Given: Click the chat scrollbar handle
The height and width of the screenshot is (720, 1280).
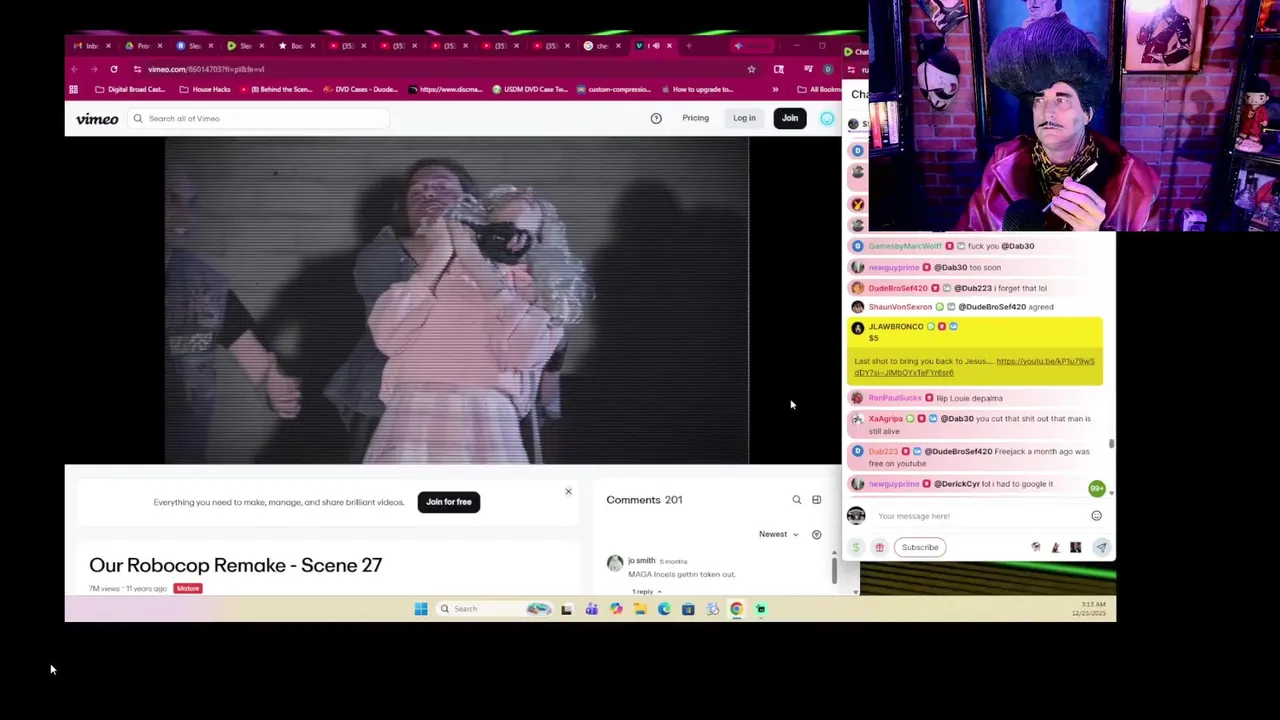Looking at the screenshot, I should [1111, 443].
